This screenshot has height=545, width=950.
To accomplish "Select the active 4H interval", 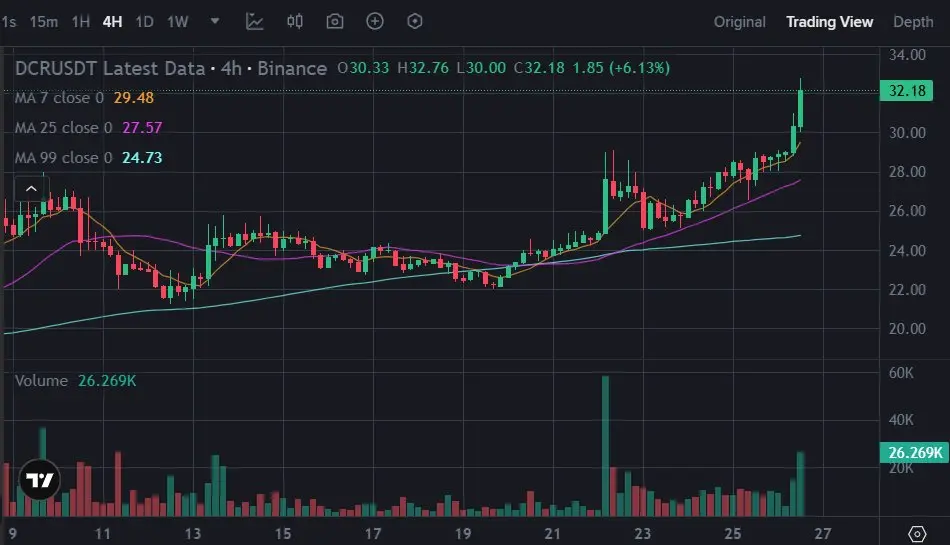I will tap(113, 22).
